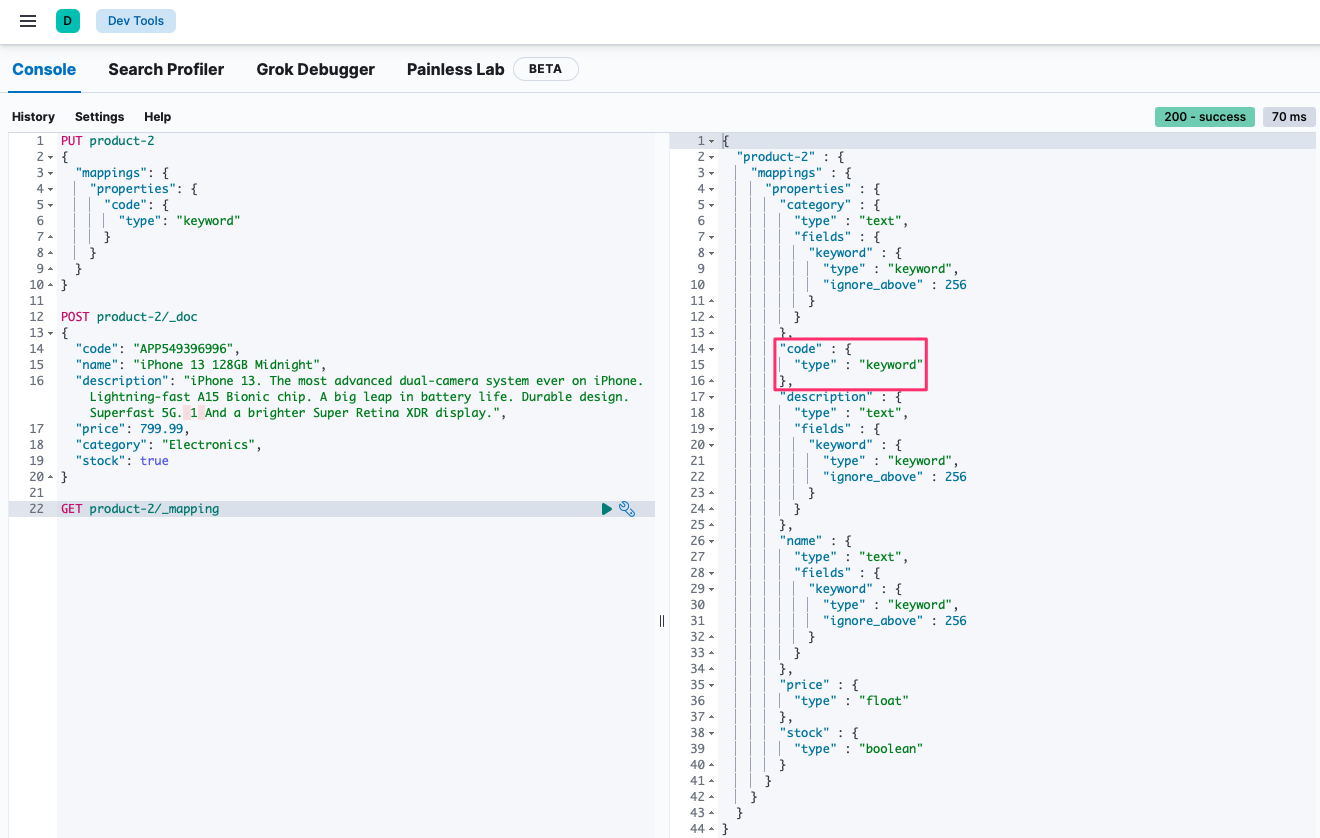Select the Painless Lab tab

455,69
